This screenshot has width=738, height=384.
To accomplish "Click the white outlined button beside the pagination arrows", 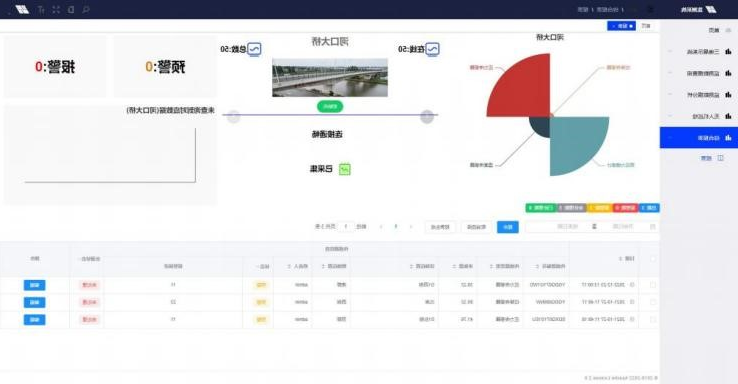I will (440, 227).
